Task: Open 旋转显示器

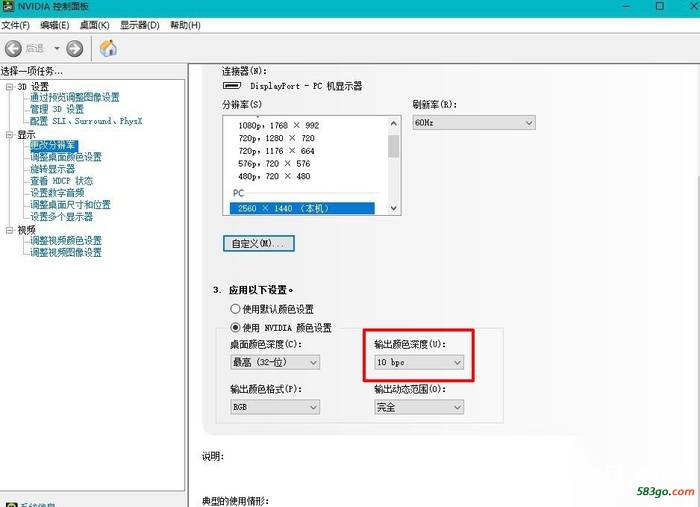Action: coord(52,169)
